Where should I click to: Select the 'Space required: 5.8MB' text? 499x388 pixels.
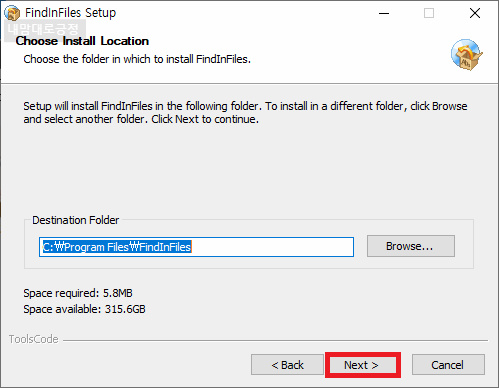(x=78, y=293)
